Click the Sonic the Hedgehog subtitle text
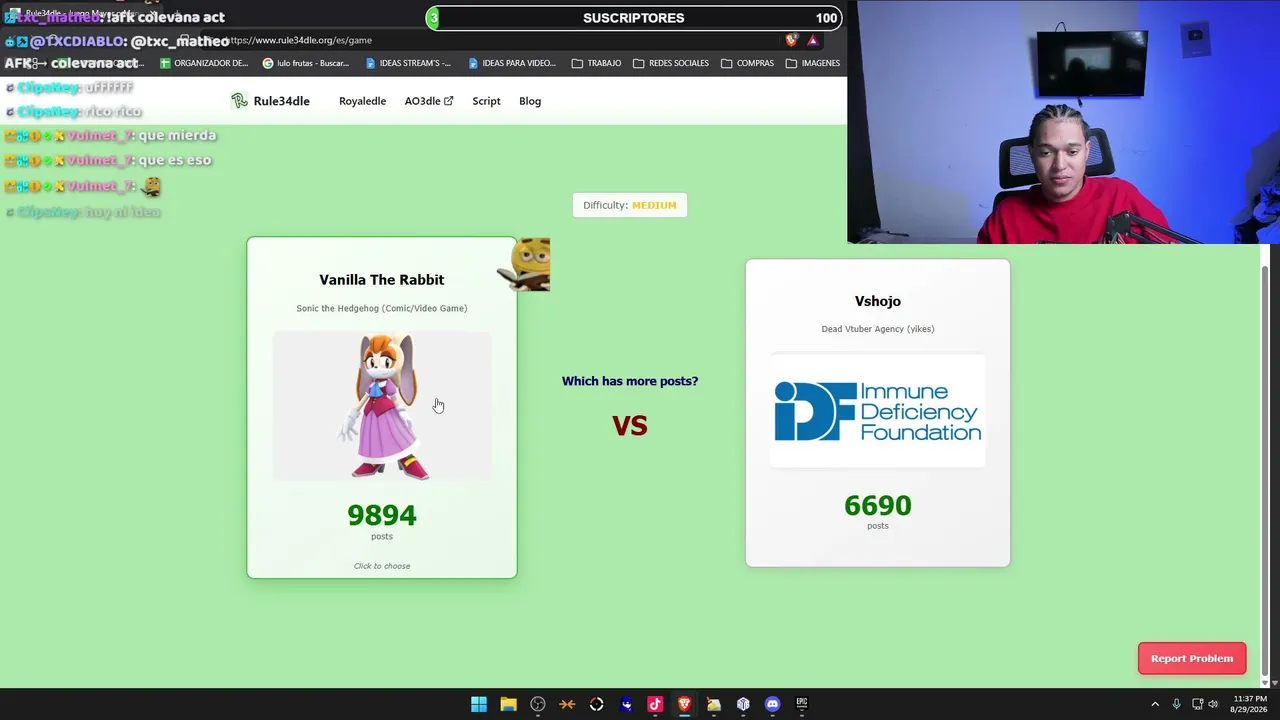Image resolution: width=1280 pixels, height=720 pixels. (x=382, y=308)
